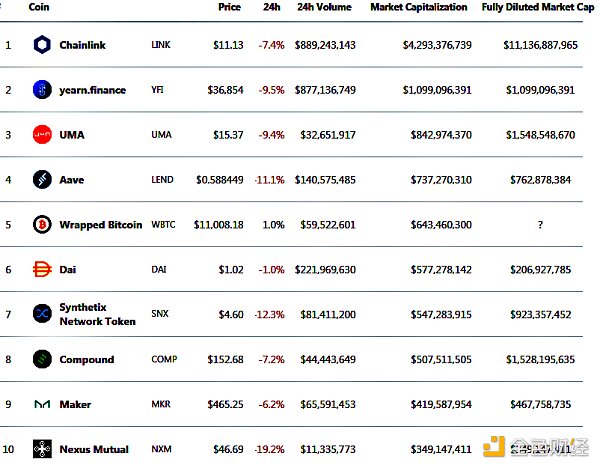Sort by Fully Diluted Market Cap header
The height and width of the screenshot is (468, 600).
tap(537, 7)
